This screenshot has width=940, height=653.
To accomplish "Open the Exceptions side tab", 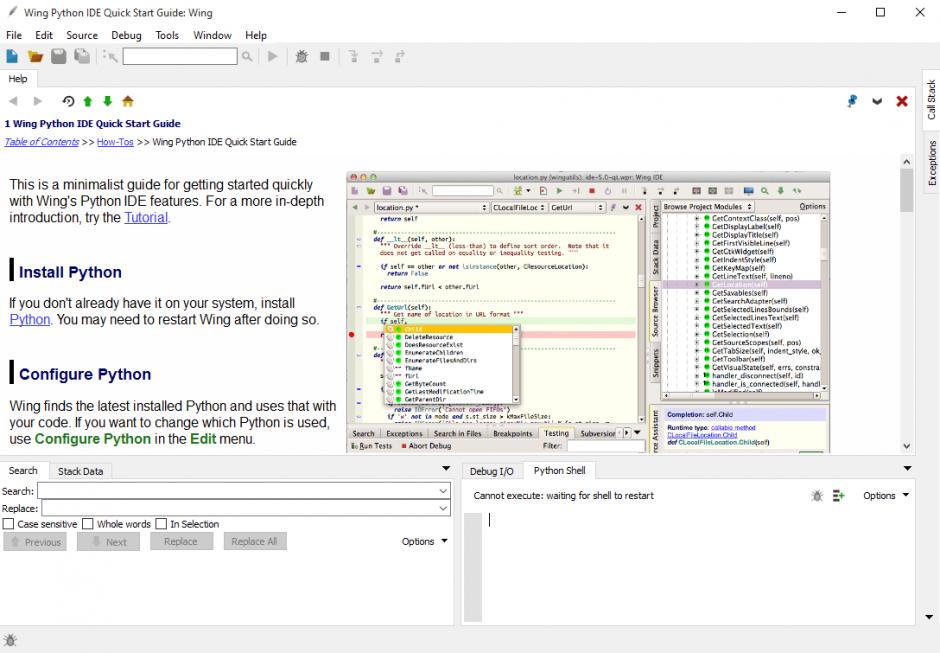I will pos(932,163).
